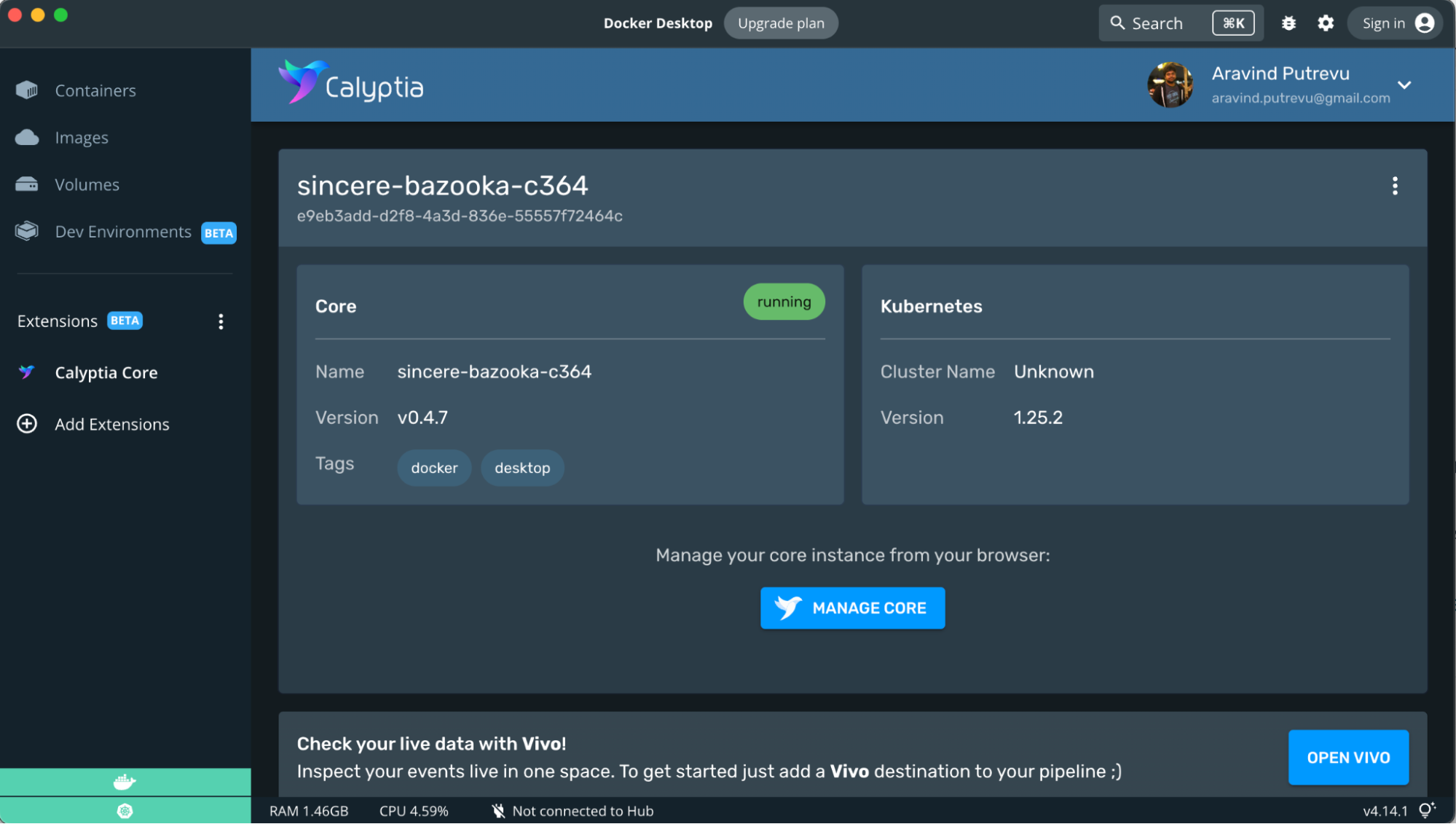Screen dimensions: 1456x824
Task: Expand the sincere-bazooka-c364 three-dot menu
Action: (1395, 185)
